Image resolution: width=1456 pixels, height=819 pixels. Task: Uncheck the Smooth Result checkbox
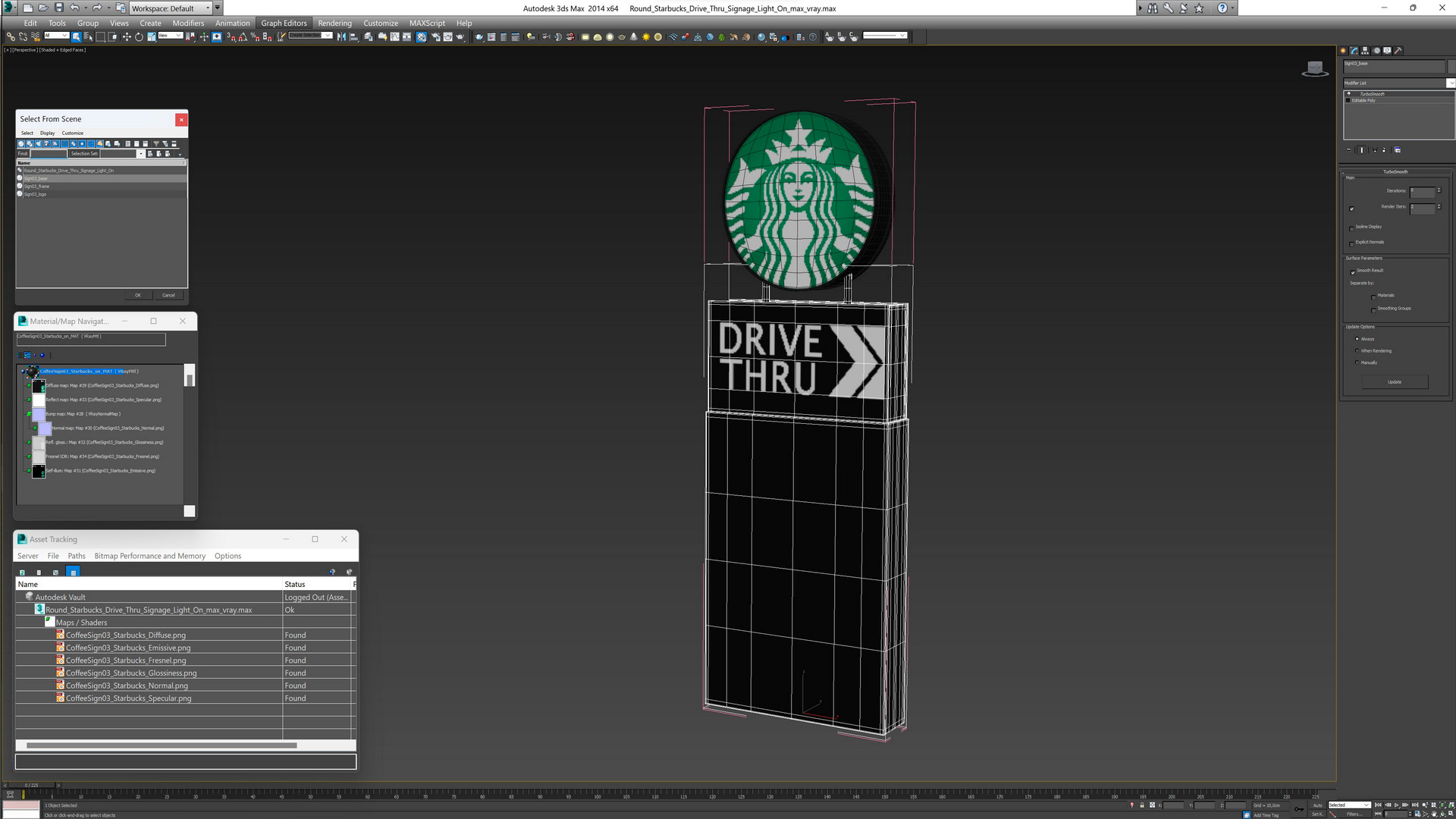coord(1352,271)
